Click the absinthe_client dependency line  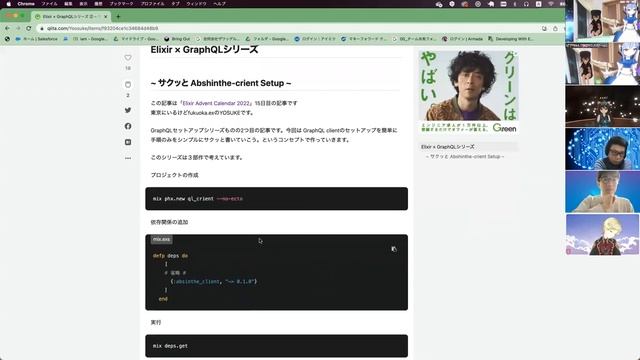[214, 282]
